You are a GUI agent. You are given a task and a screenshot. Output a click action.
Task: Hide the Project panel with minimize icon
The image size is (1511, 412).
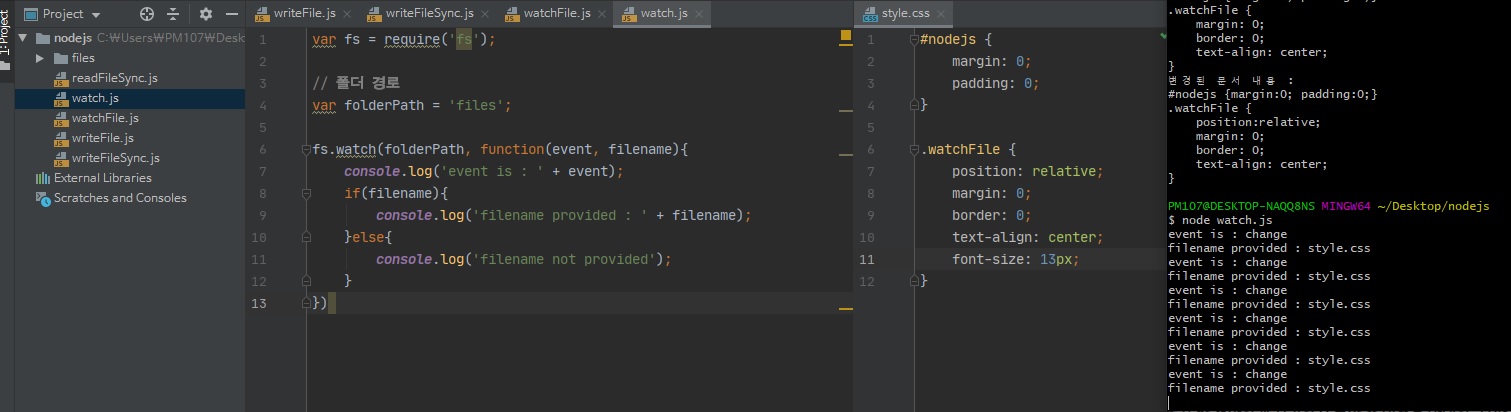click(232, 14)
